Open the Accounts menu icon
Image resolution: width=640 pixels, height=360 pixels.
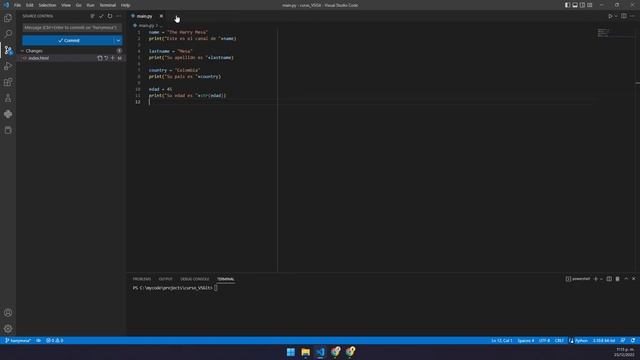[x=8, y=313]
